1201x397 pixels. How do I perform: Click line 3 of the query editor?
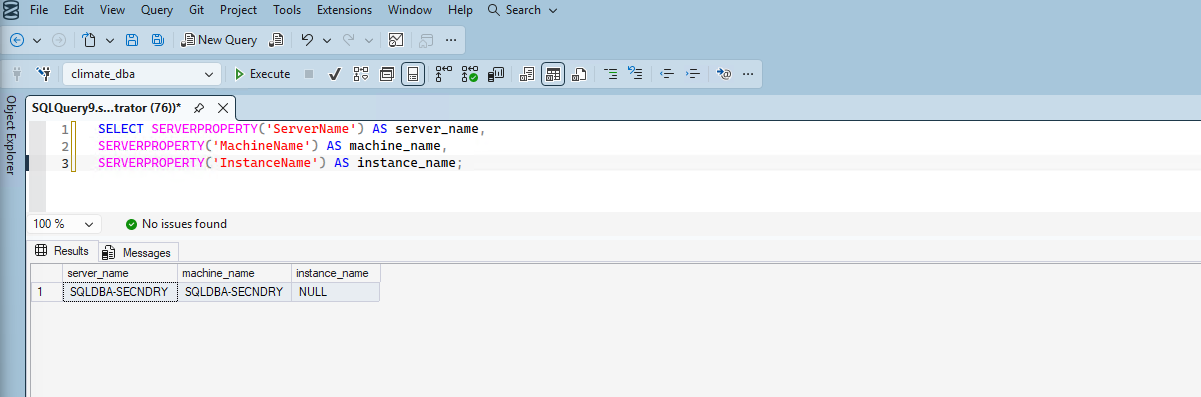tap(280, 163)
